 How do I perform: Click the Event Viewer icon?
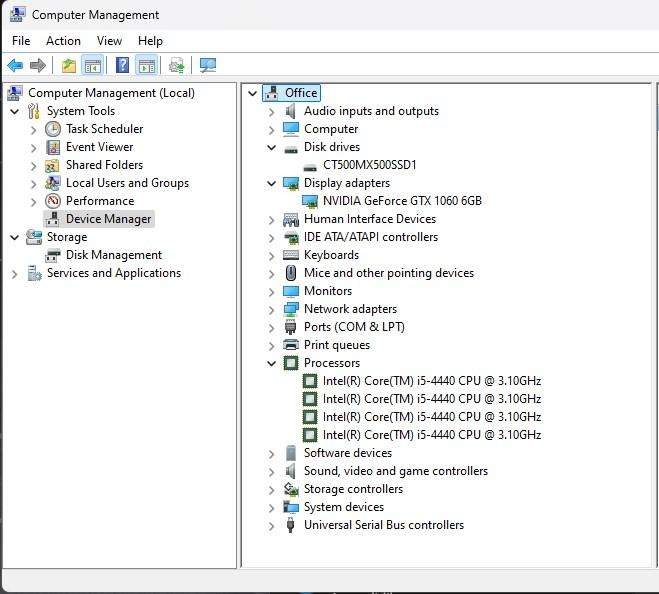pyautogui.click(x=53, y=147)
